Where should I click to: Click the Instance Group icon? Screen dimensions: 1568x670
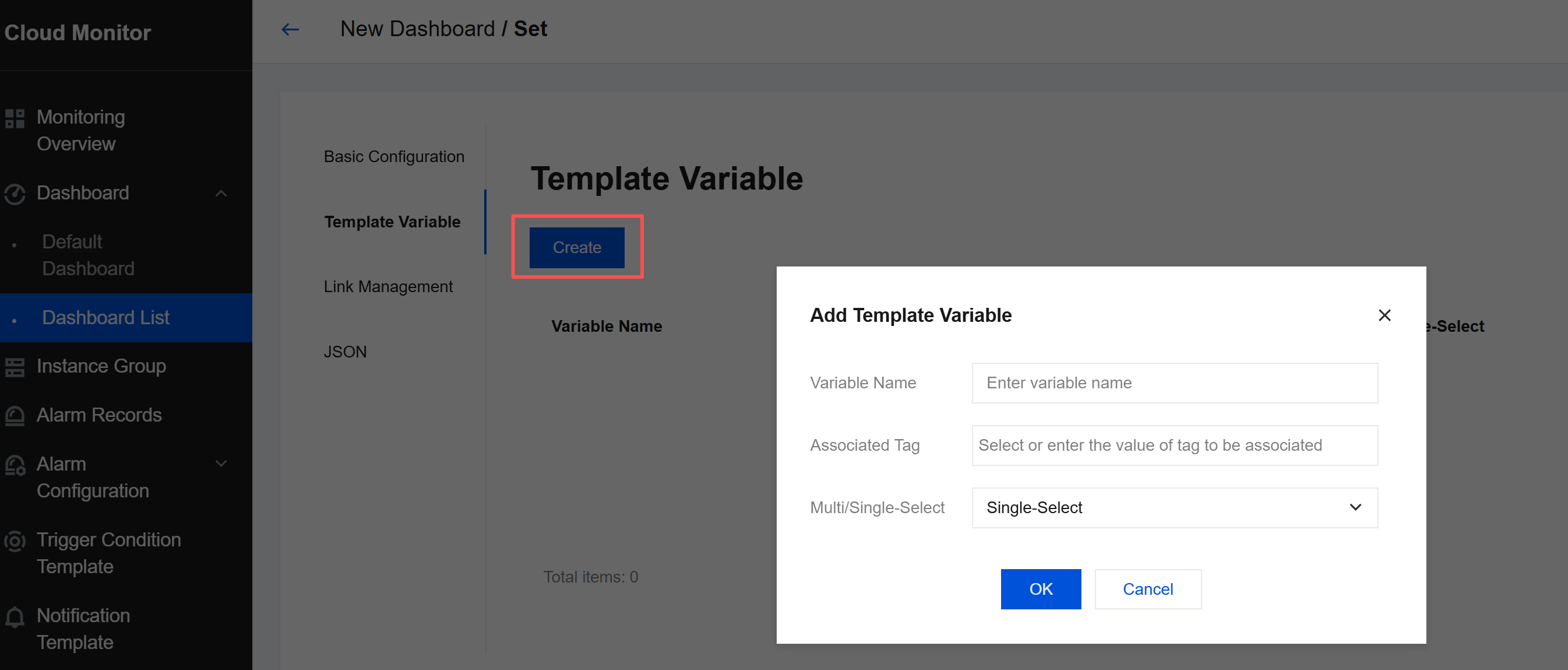click(x=15, y=367)
